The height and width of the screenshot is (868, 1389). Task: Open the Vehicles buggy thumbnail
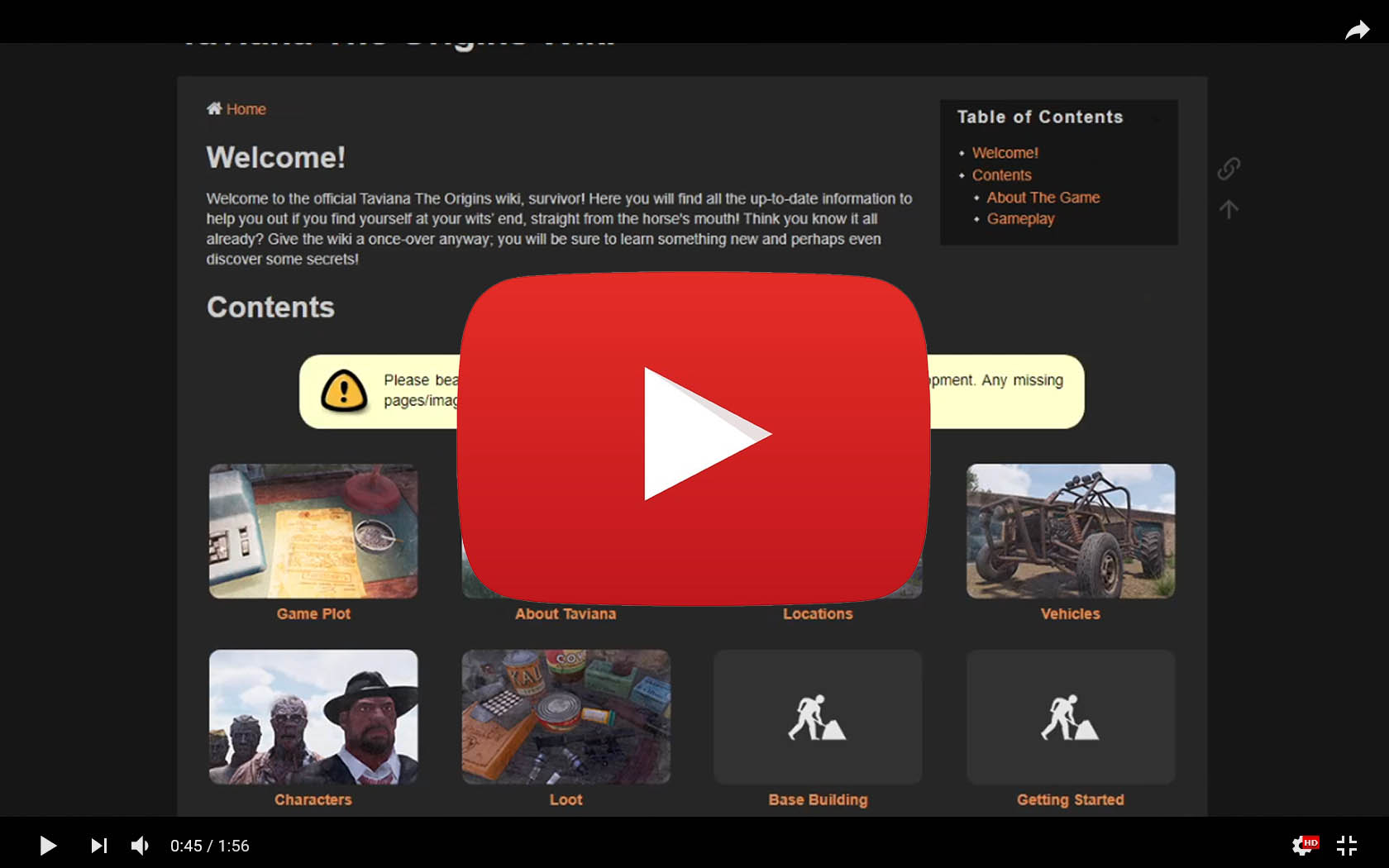[x=1071, y=531]
